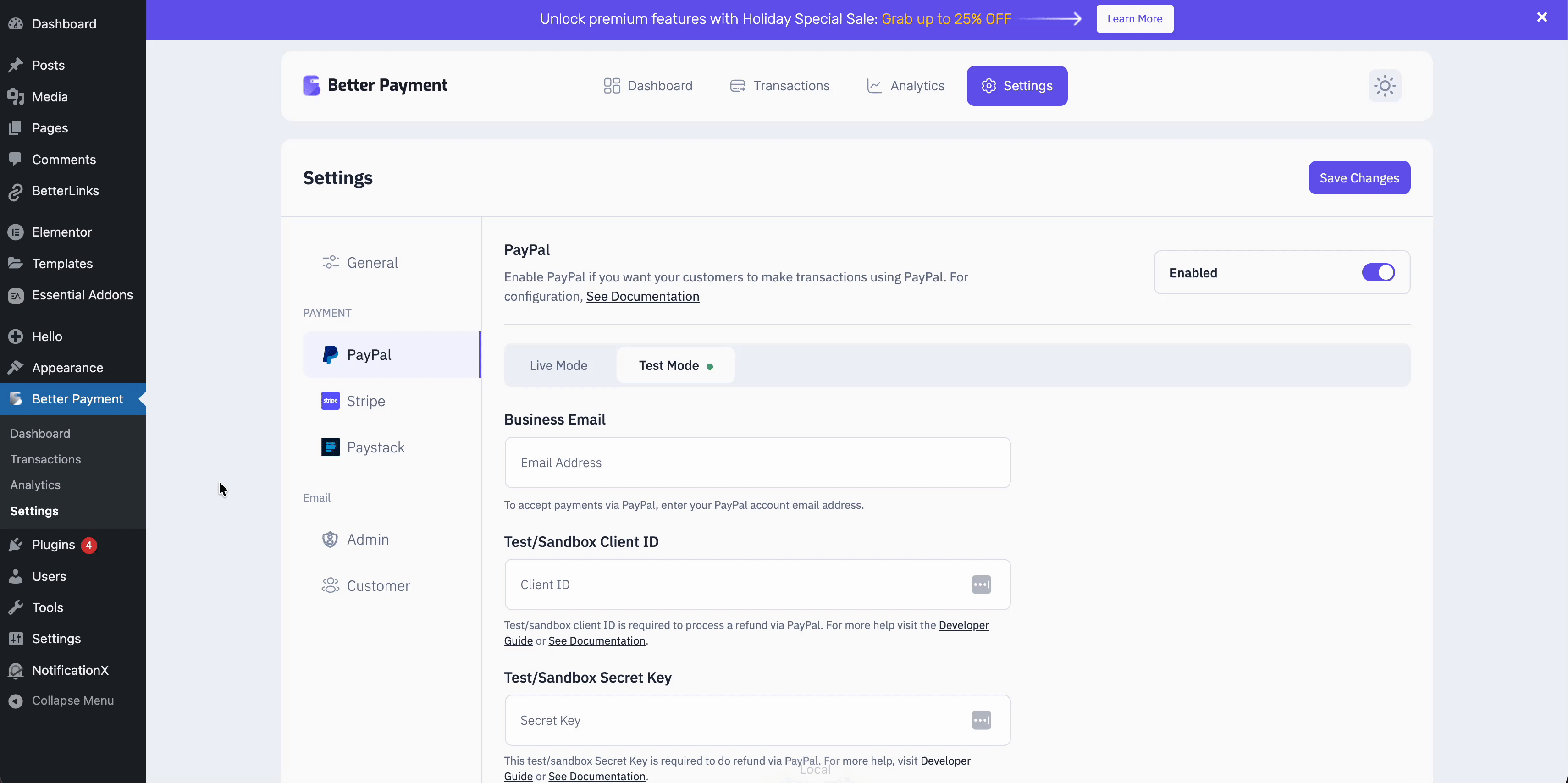Open the Admin email settings icon
Viewport: 1568px width, 783px height.
(329, 540)
